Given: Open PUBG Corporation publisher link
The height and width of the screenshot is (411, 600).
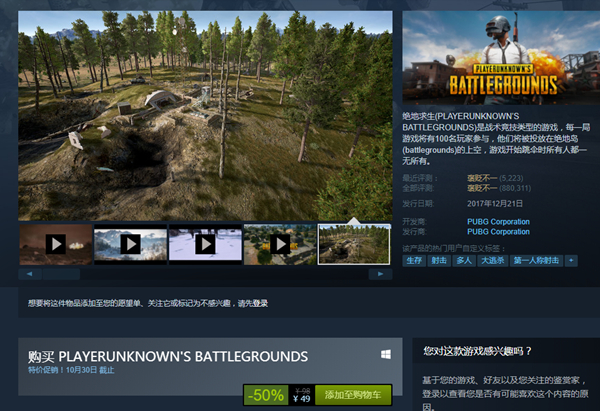Looking at the screenshot, I should click(497, 231).
